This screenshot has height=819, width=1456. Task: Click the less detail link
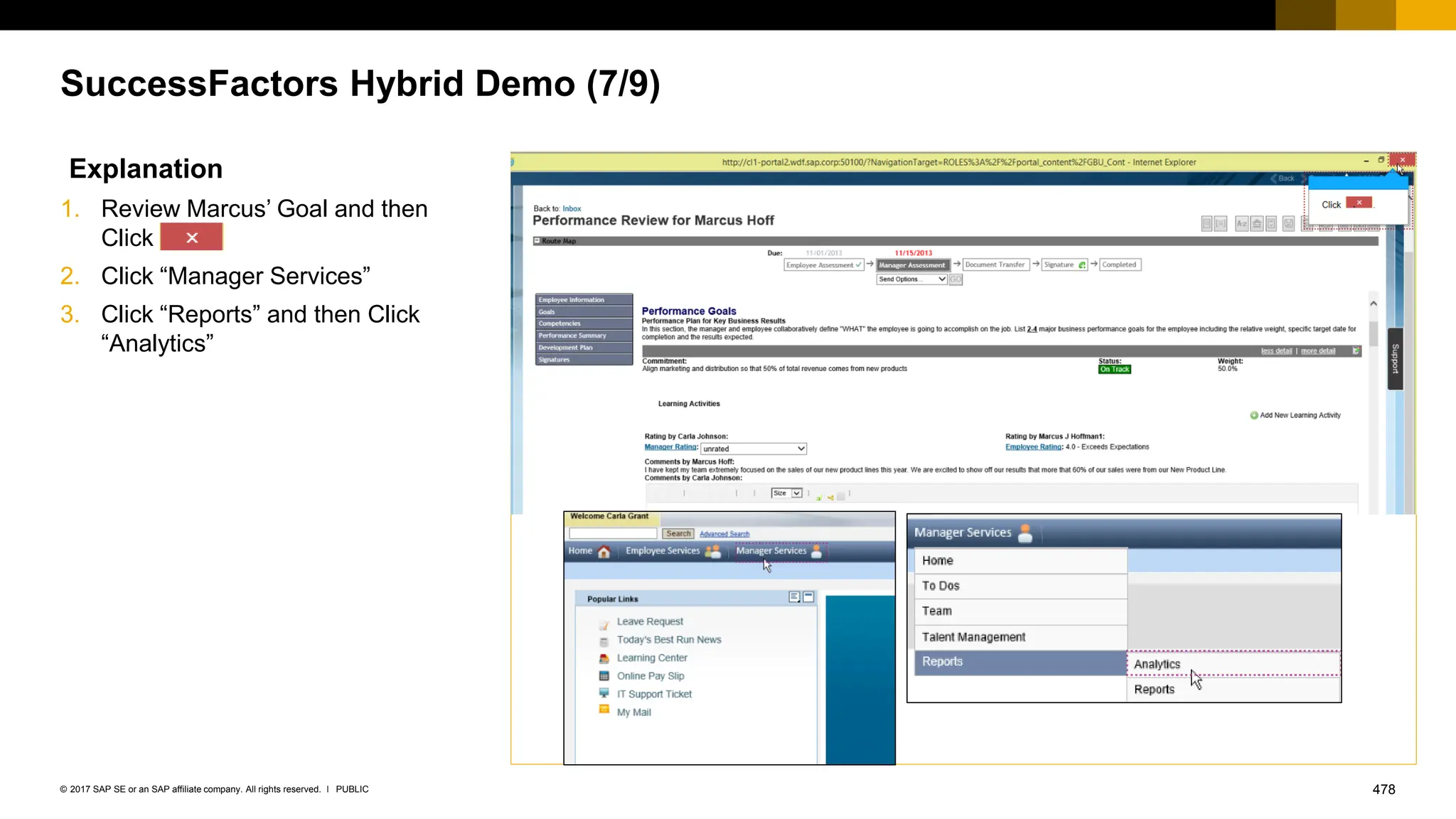pos(1276,351)
